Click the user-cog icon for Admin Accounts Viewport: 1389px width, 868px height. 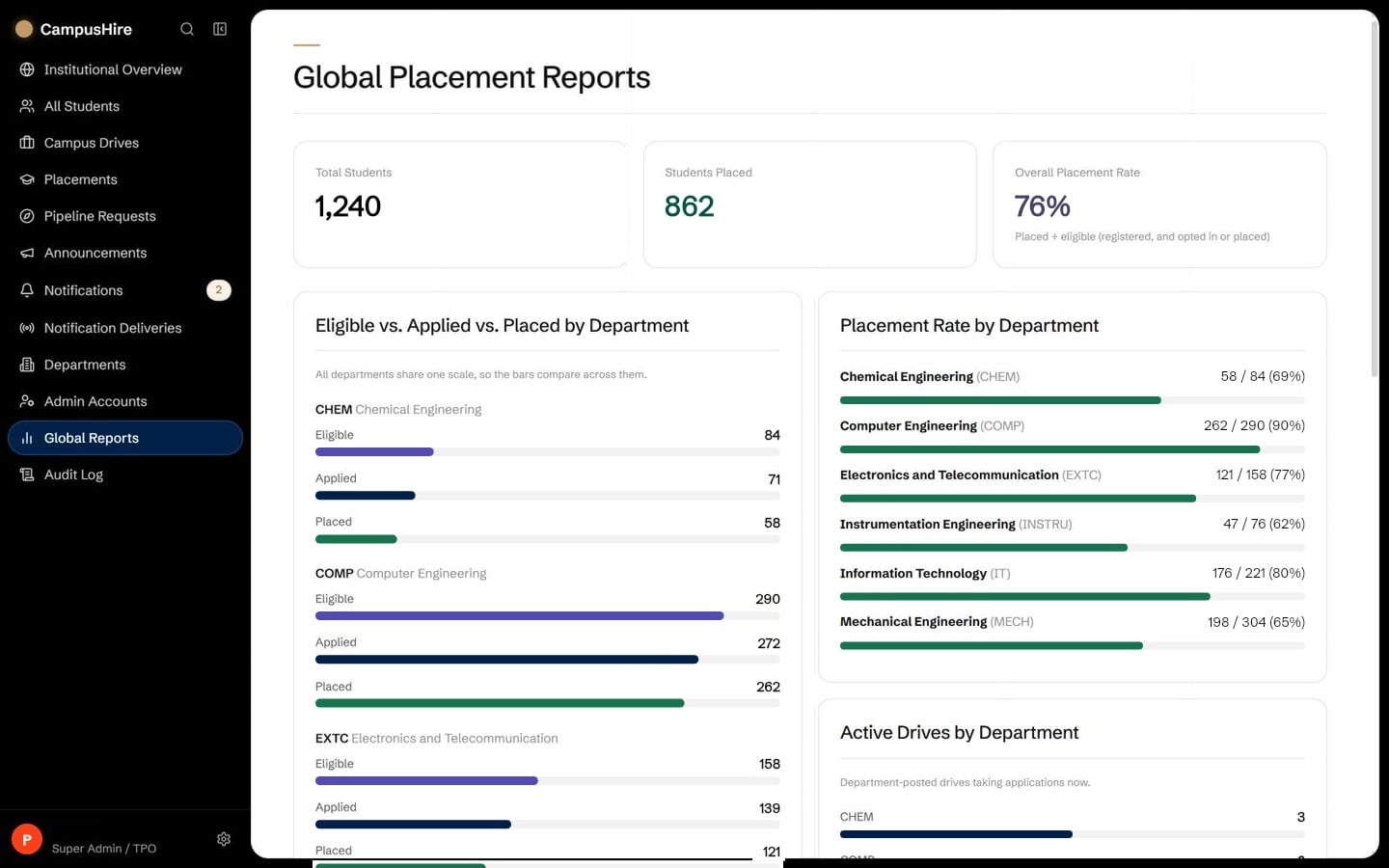pos(27,401)
